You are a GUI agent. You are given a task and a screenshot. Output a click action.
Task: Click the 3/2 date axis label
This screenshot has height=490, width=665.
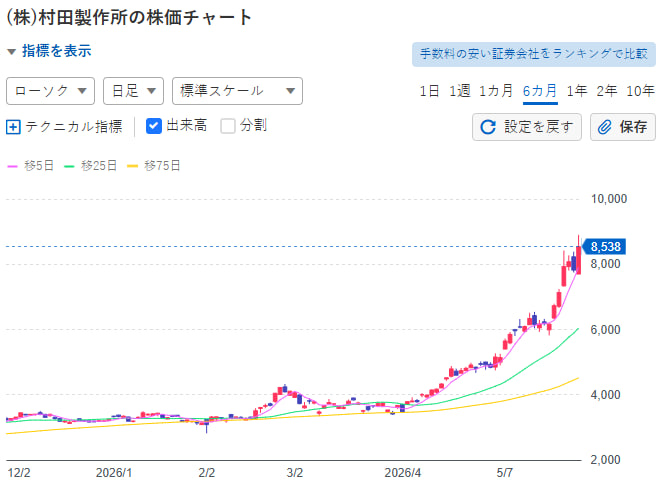point(295,473)
